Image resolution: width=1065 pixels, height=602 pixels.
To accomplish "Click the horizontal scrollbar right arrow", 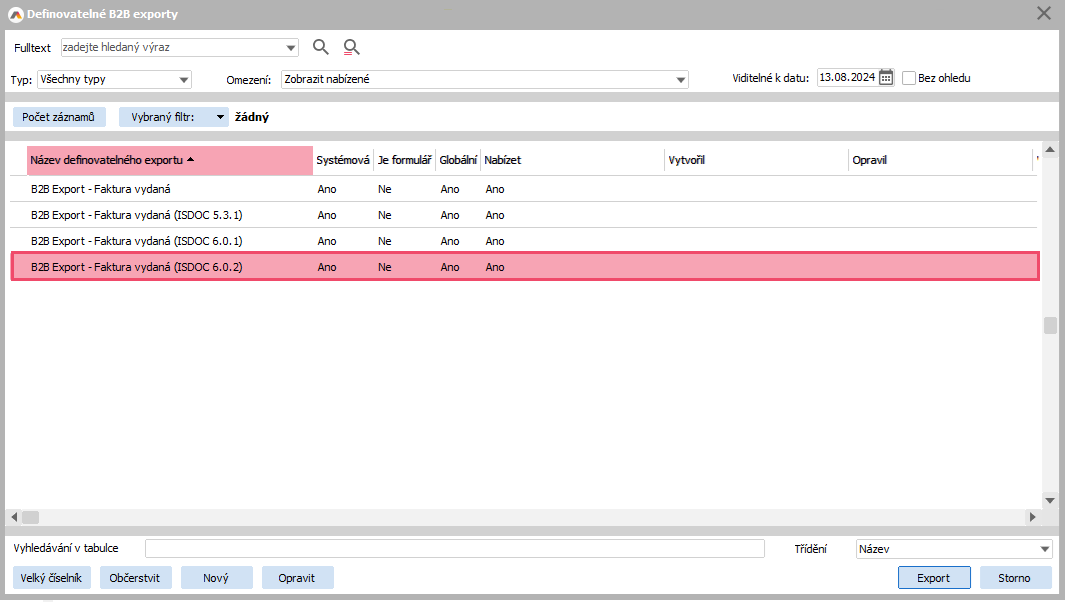I will [x=1033, y=517].
